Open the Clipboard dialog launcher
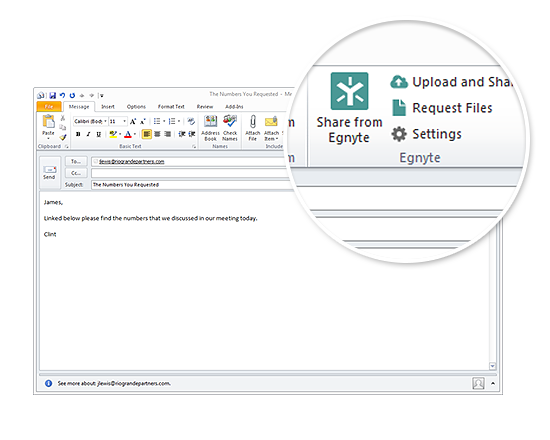 coord(66,146)
